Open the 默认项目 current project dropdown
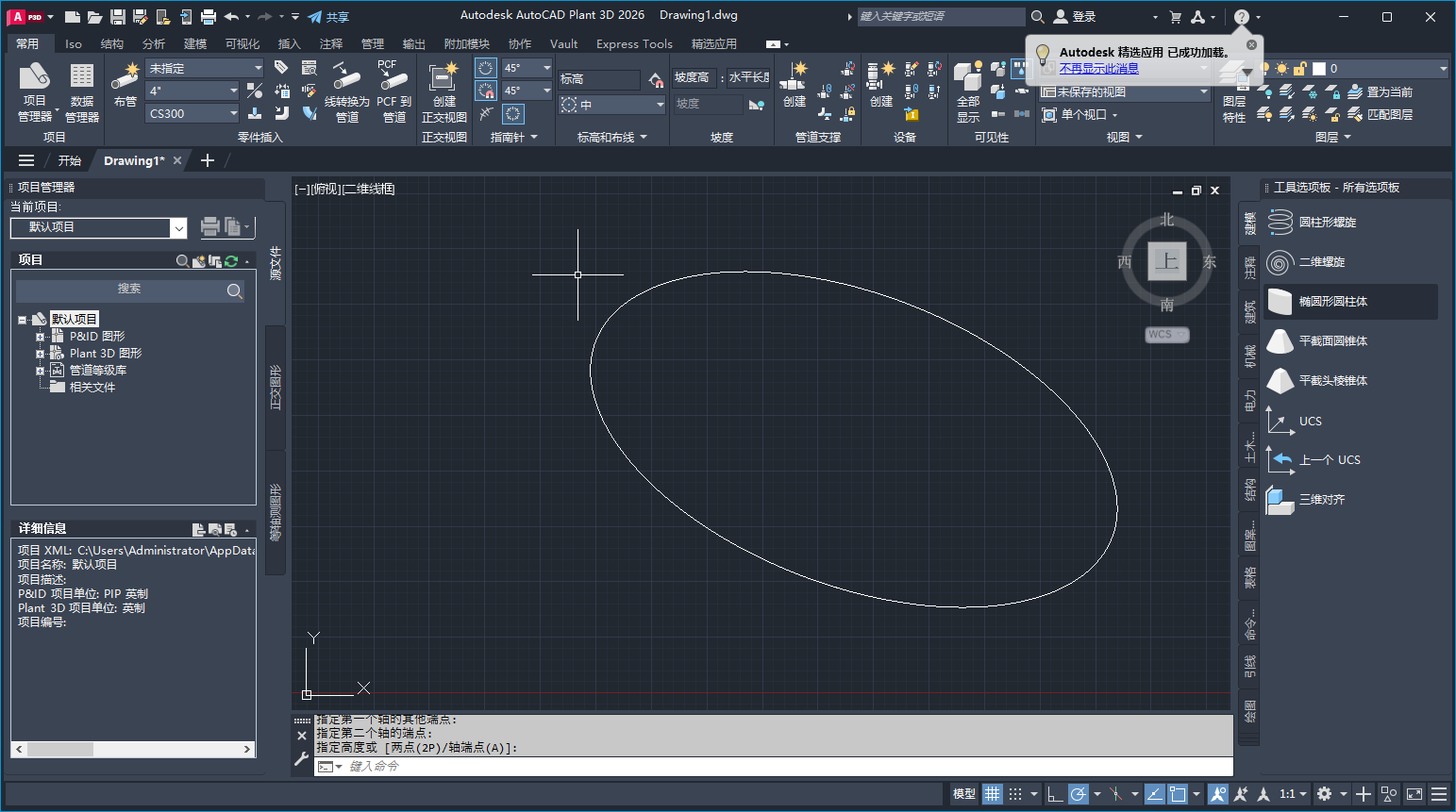Viewport: 1456px width, 812px height. (99, 227)
